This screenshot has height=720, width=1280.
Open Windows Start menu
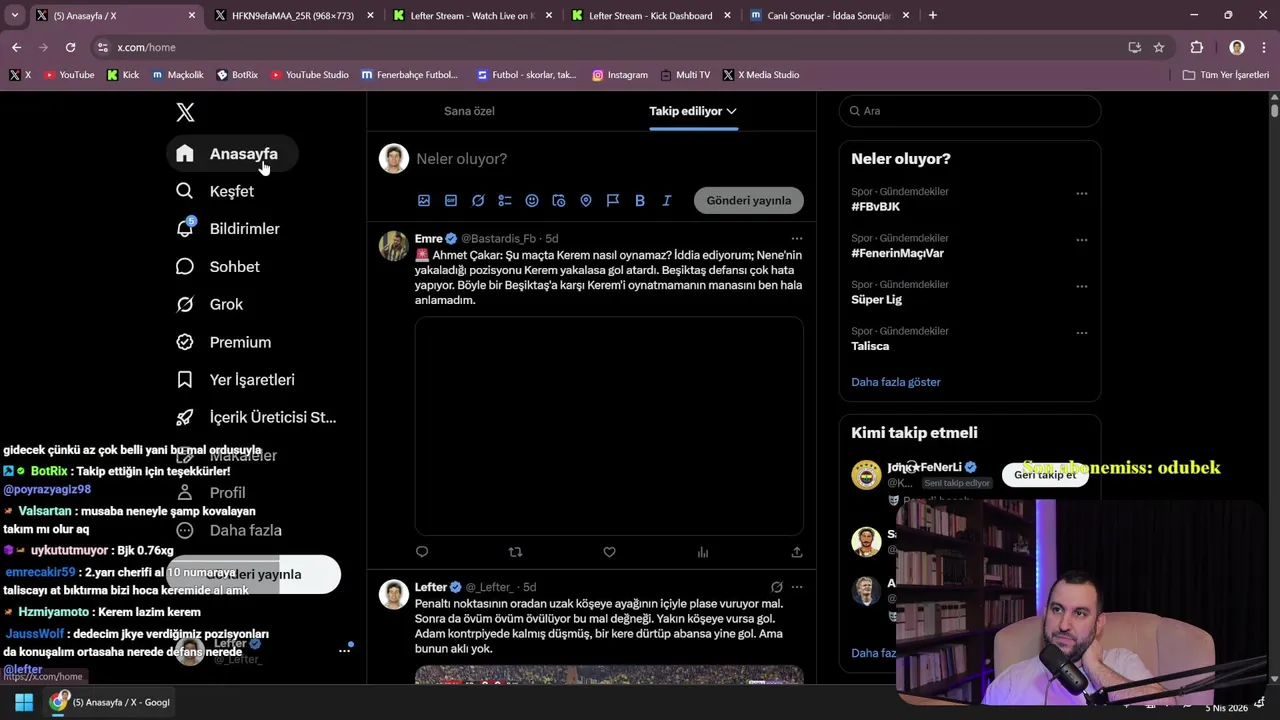pos(24,702)
